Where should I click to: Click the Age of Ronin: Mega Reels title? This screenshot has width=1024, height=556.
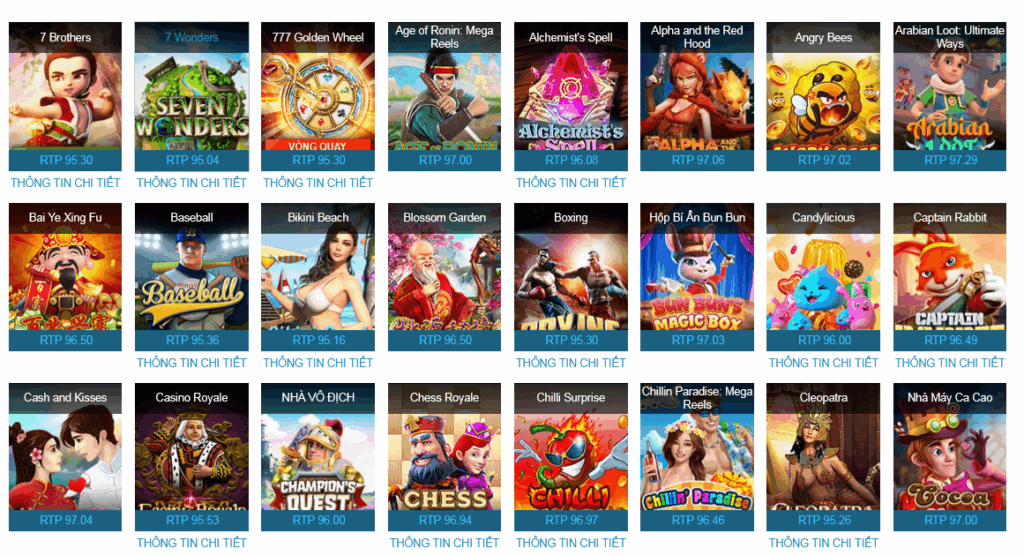(x=444, y=37)
